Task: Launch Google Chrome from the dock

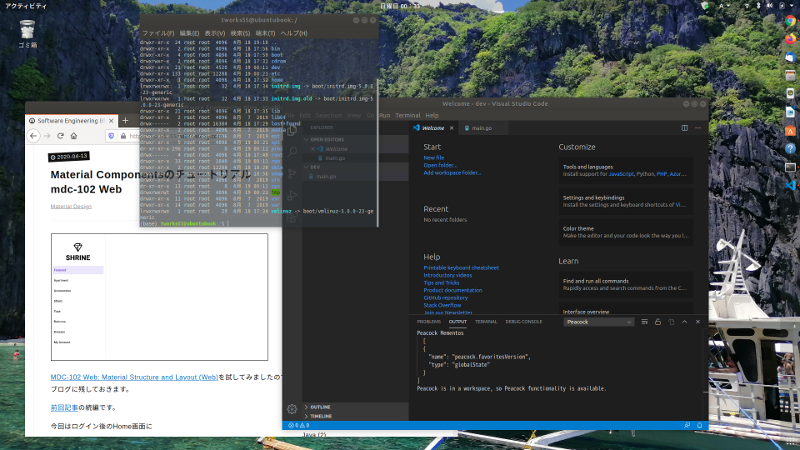Action: point(790,21)
